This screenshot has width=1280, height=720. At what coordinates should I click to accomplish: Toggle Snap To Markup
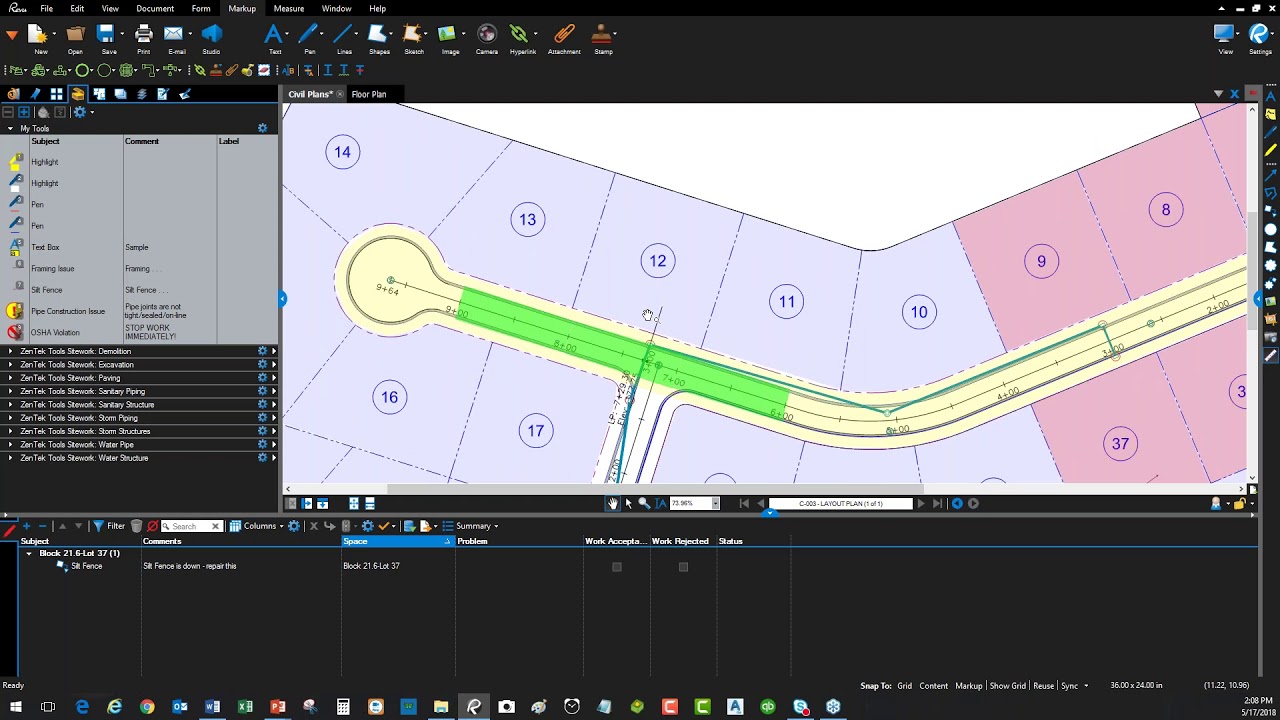click(x=968, y=686)
